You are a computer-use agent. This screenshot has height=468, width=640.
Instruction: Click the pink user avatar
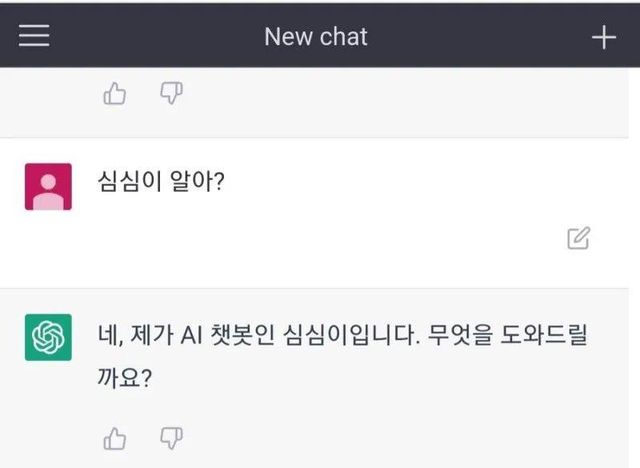48,187
